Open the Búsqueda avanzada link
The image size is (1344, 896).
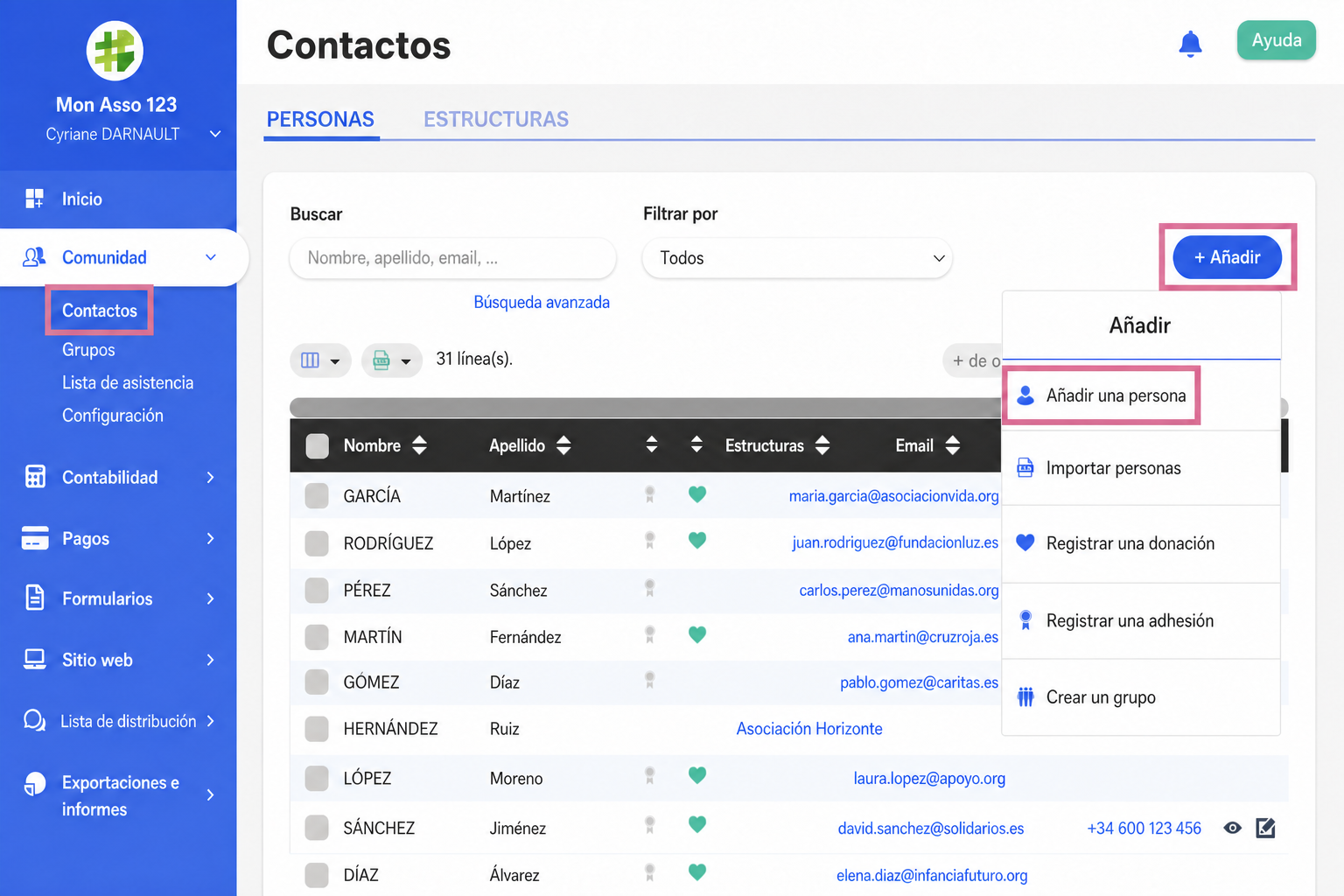coord(542,302)
